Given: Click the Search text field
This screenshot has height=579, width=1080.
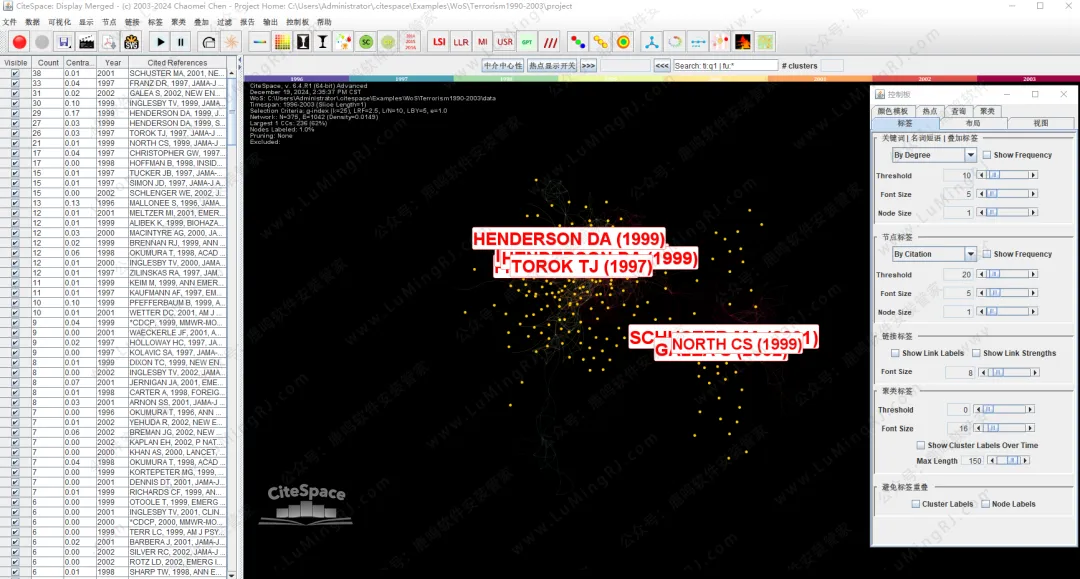Looking at the screenshot, I should click(725, 66).
